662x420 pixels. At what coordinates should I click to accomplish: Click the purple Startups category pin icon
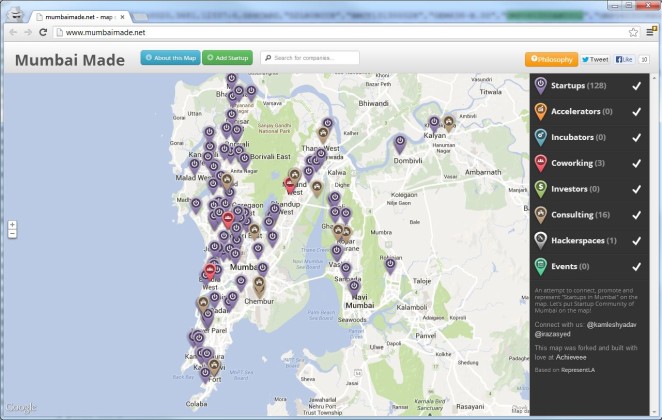click(x=540, y=86)
